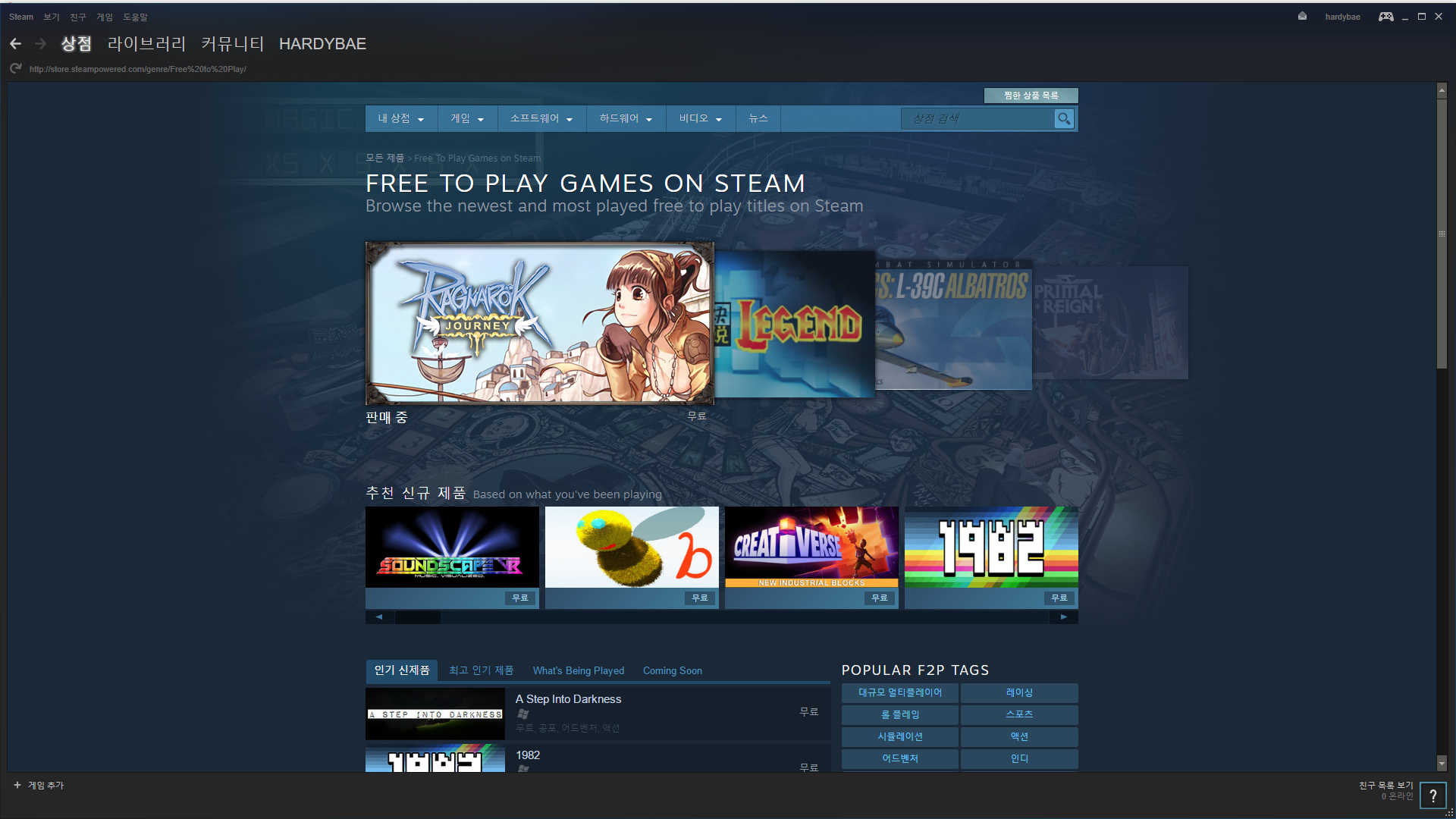Go to the 커뮤니티 main tab
1456x819 pixels.
(232, 44)
